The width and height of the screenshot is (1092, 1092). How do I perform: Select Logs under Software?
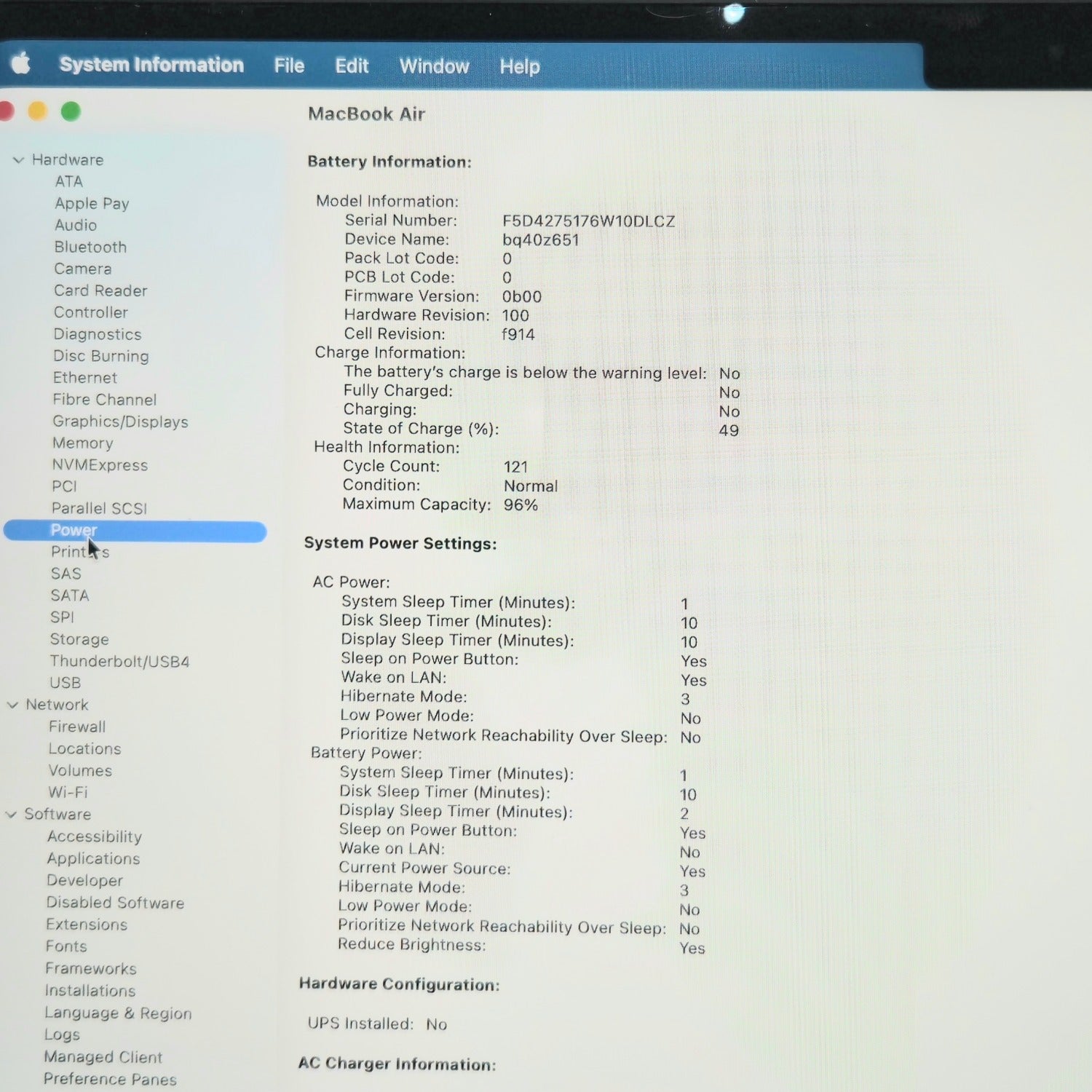pos(62,1035)
